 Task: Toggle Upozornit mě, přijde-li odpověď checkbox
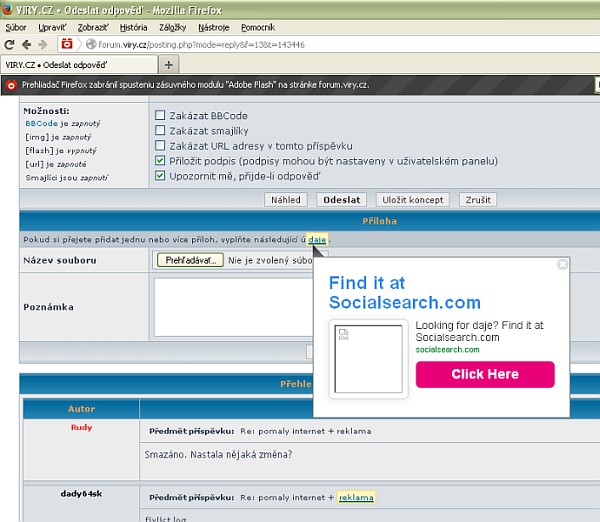(x=160, y=176)
